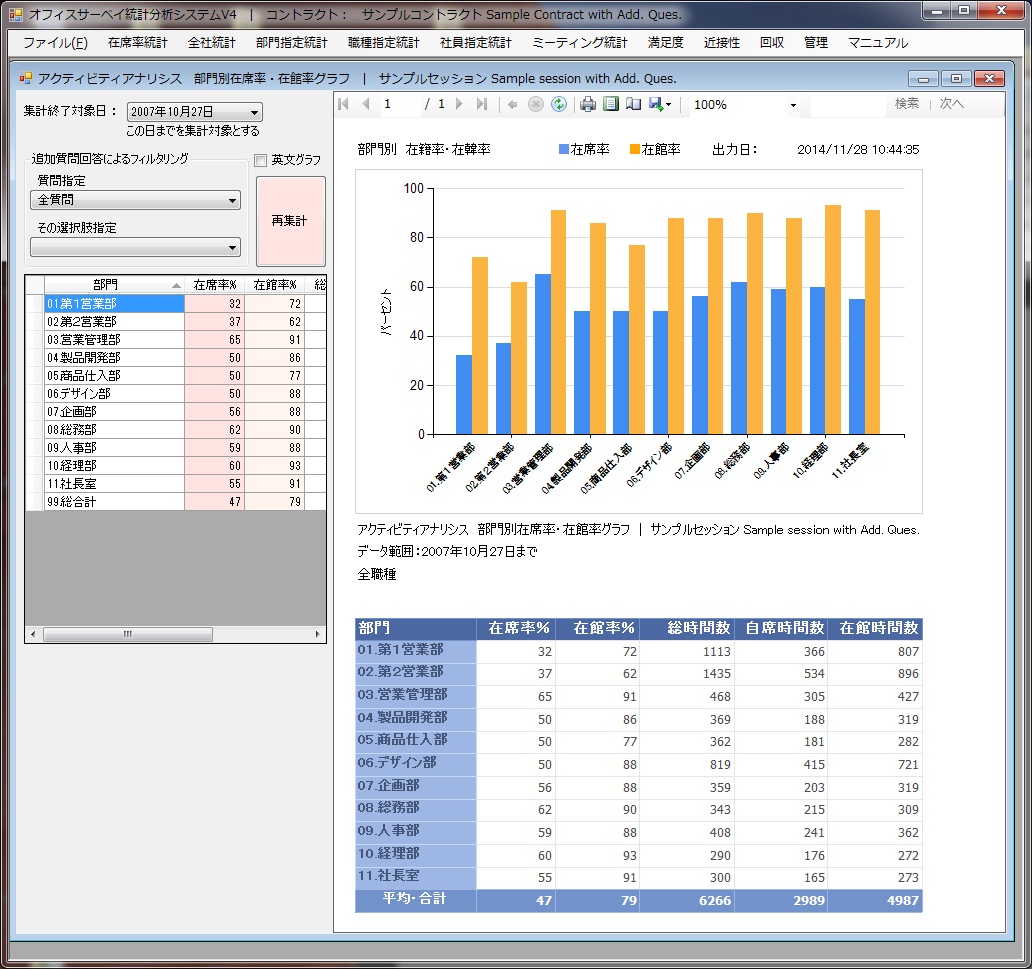Screen dimensions: 1032x969
Task: Open the 満足度 menu
Action: pyautogui.click(x=665, y=43)
